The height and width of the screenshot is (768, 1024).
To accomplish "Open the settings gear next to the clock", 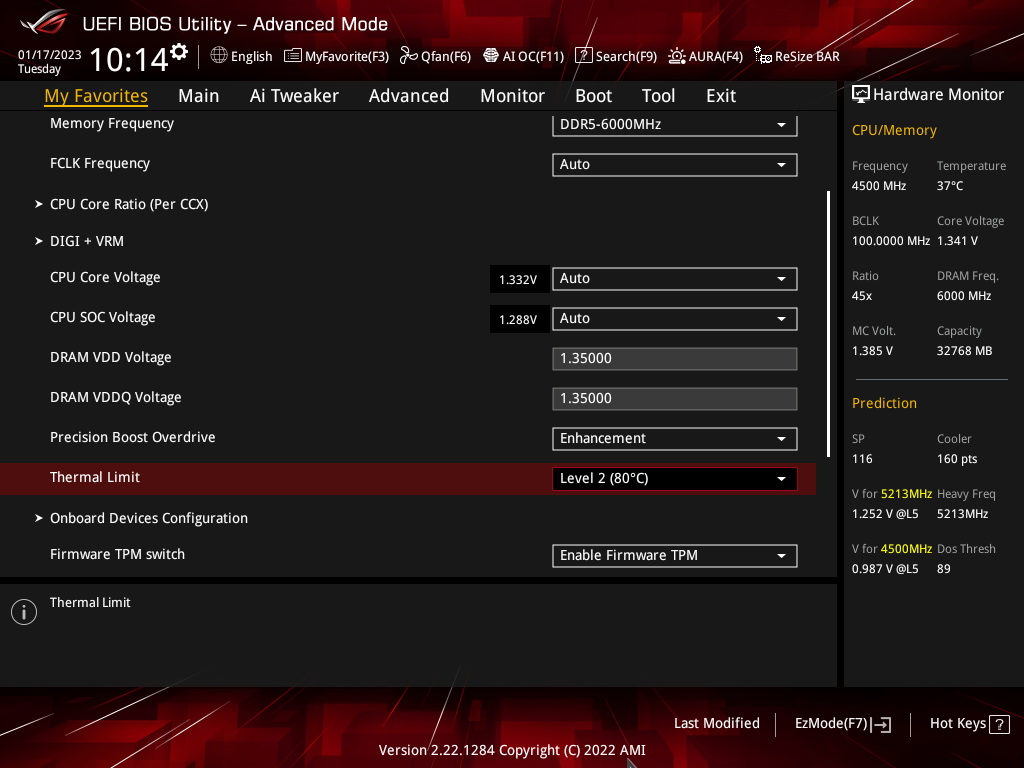I will click(x=179, y=52).
